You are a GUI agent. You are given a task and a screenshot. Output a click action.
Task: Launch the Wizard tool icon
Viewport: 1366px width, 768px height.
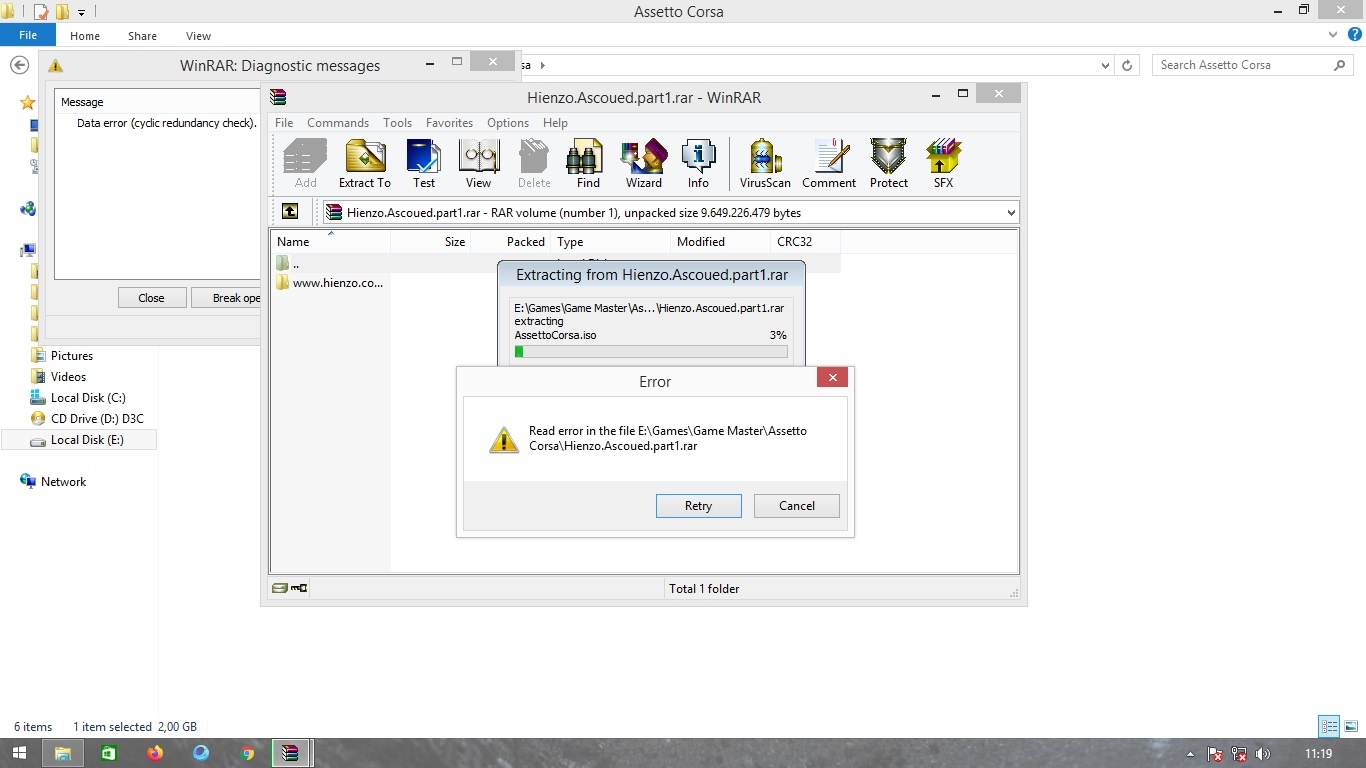(644, 164)
